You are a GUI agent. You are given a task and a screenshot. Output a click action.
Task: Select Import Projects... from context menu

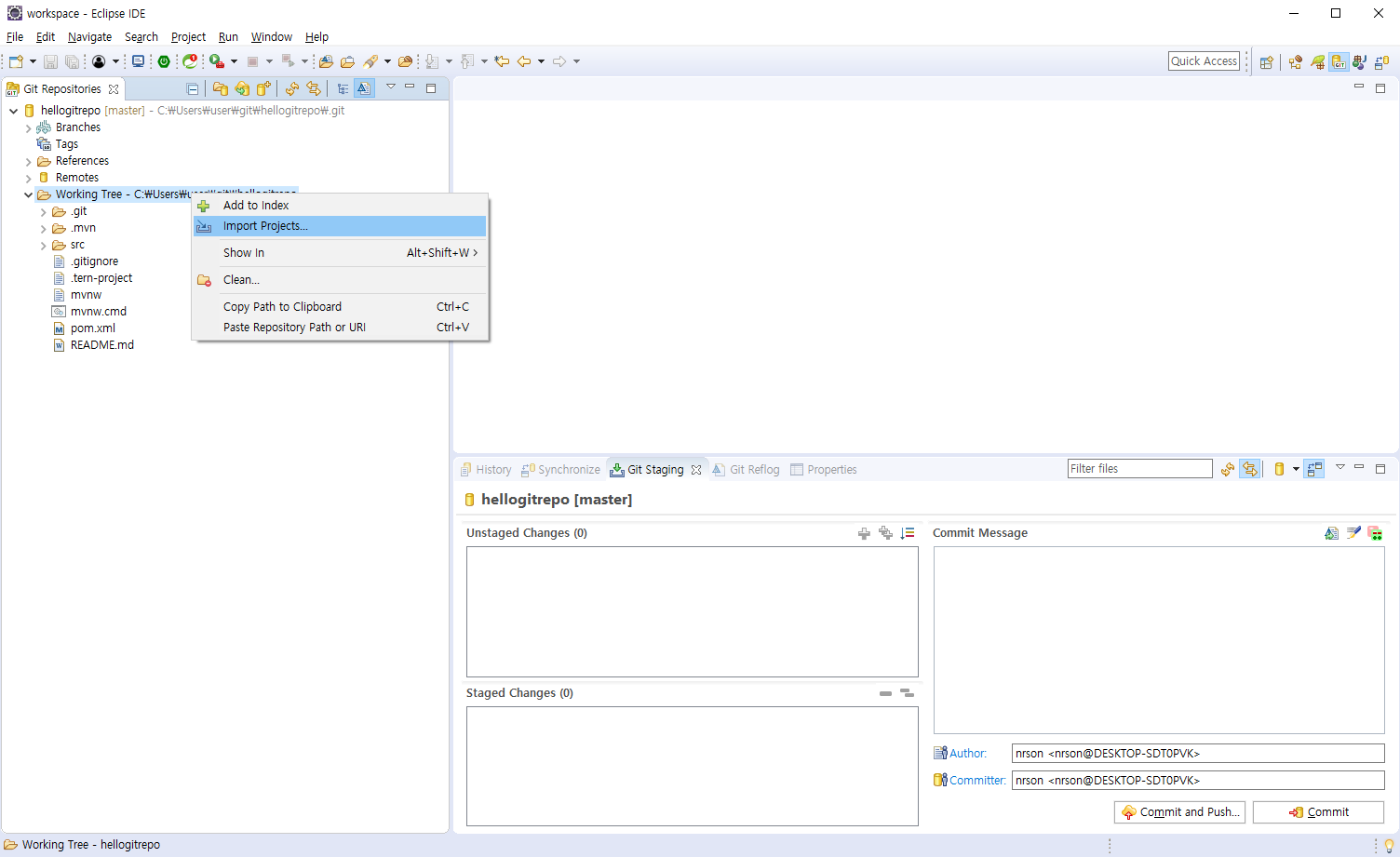click(x=340, y=226)
